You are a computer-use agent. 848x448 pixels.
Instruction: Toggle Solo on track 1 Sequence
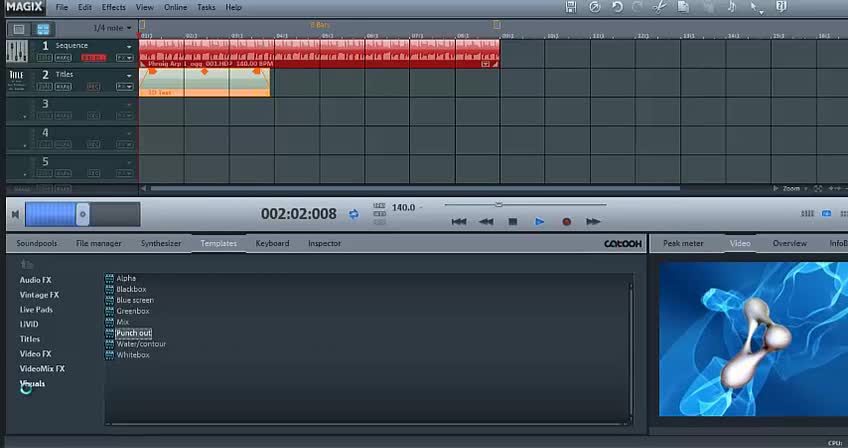(44, 58)
